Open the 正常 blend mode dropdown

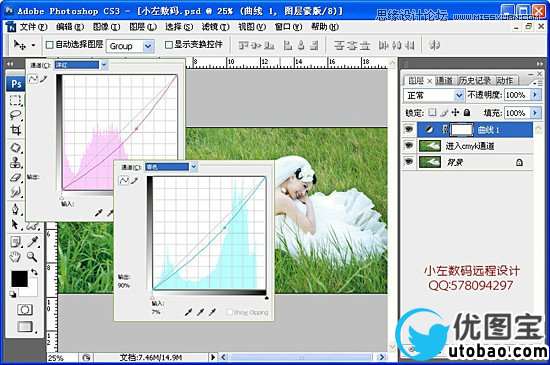click(x=434, y=95)
